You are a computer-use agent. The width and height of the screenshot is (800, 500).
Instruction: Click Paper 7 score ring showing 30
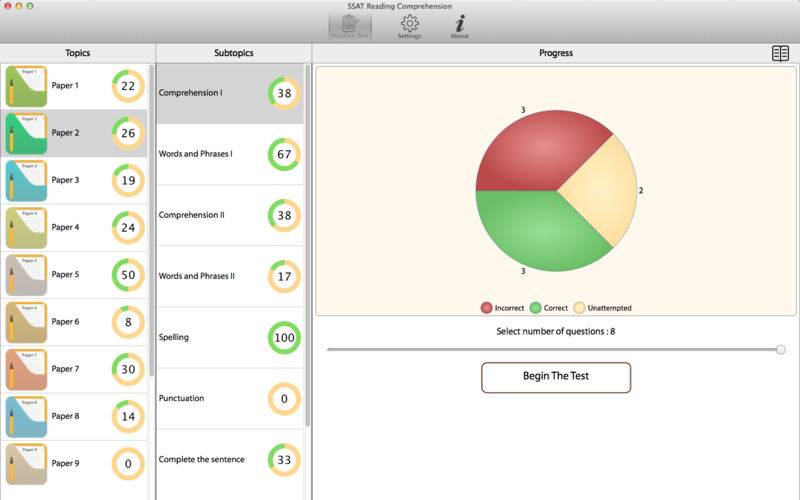[128, 369]
